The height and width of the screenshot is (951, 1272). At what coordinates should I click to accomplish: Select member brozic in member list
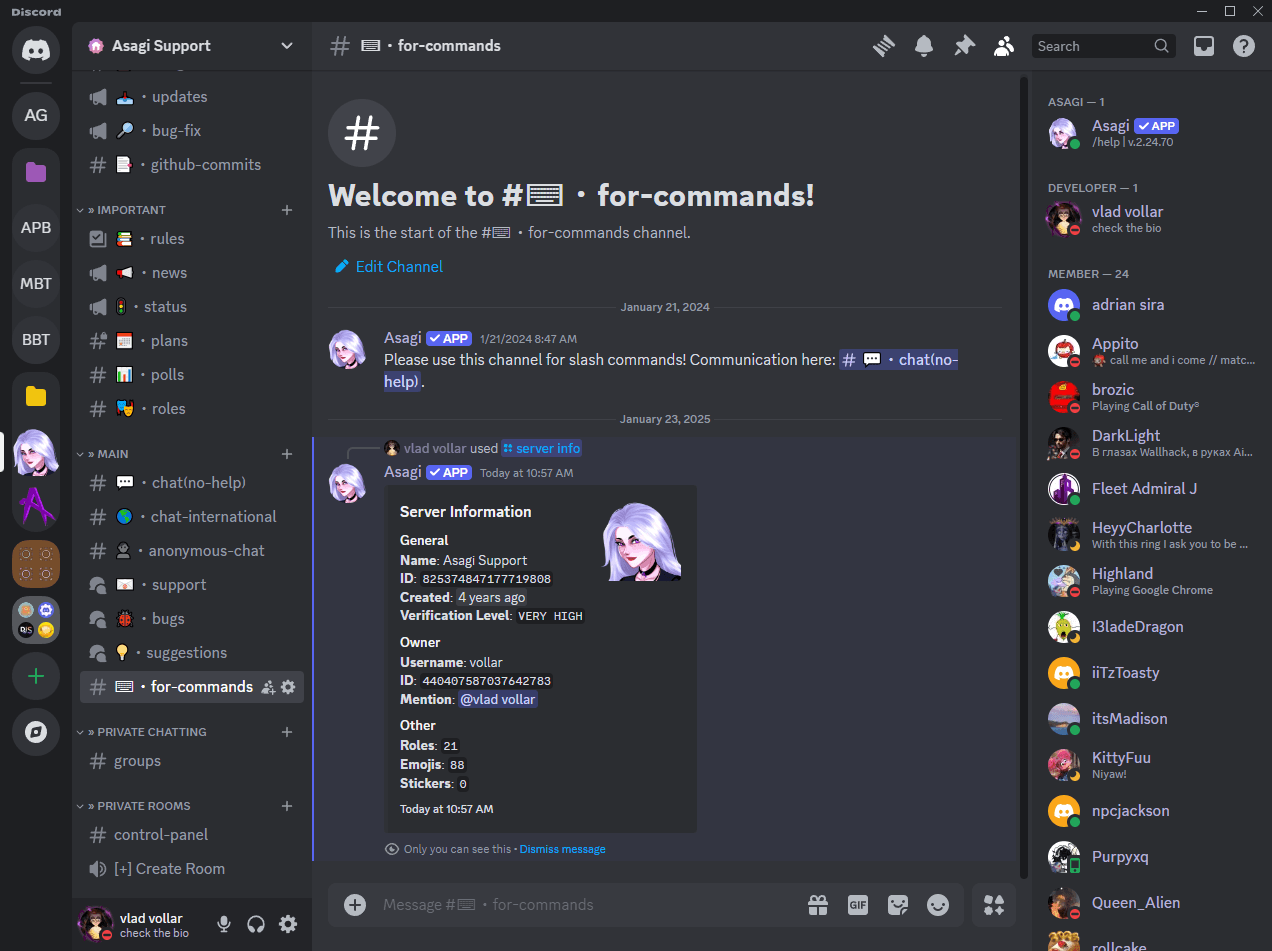tap(1146, 397)
